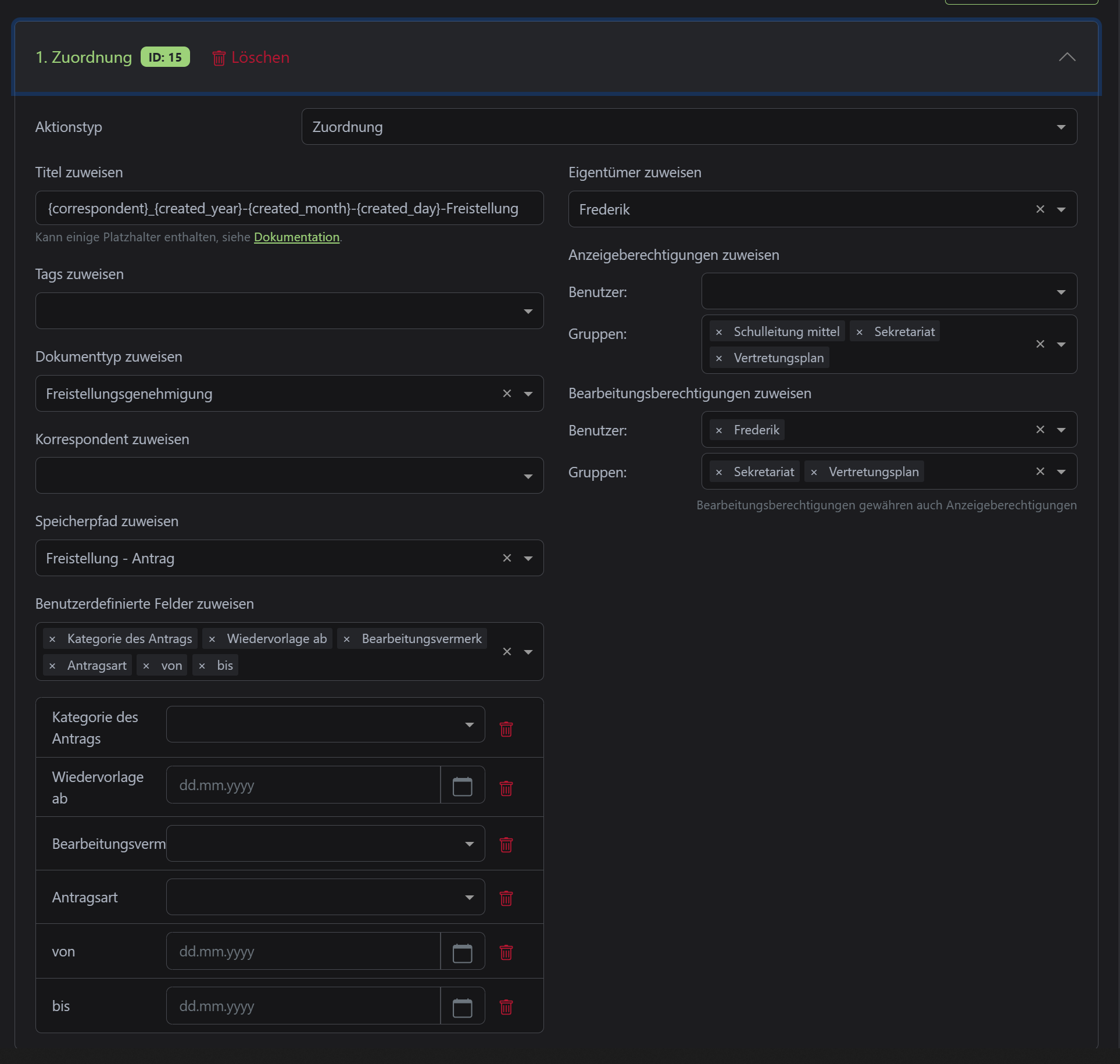The image size is (1120, 1064).
Task: Open the Tags zuweisen dropdown
Action: click(289, 311)
